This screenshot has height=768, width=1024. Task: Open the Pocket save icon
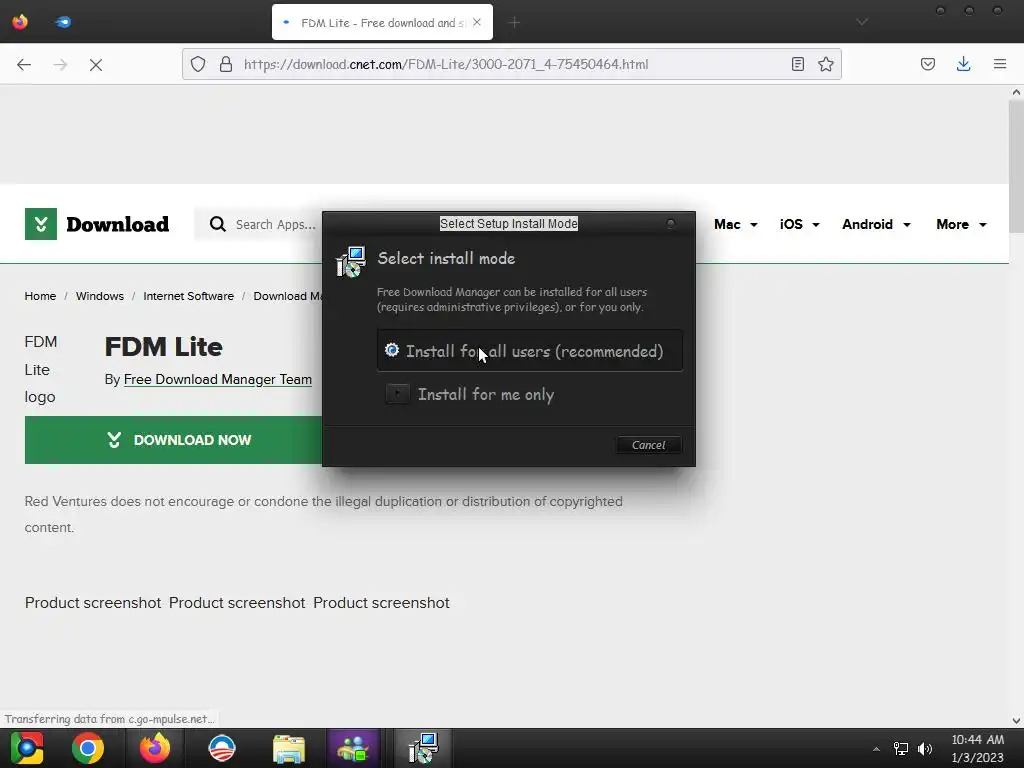(x=928, y=64)
